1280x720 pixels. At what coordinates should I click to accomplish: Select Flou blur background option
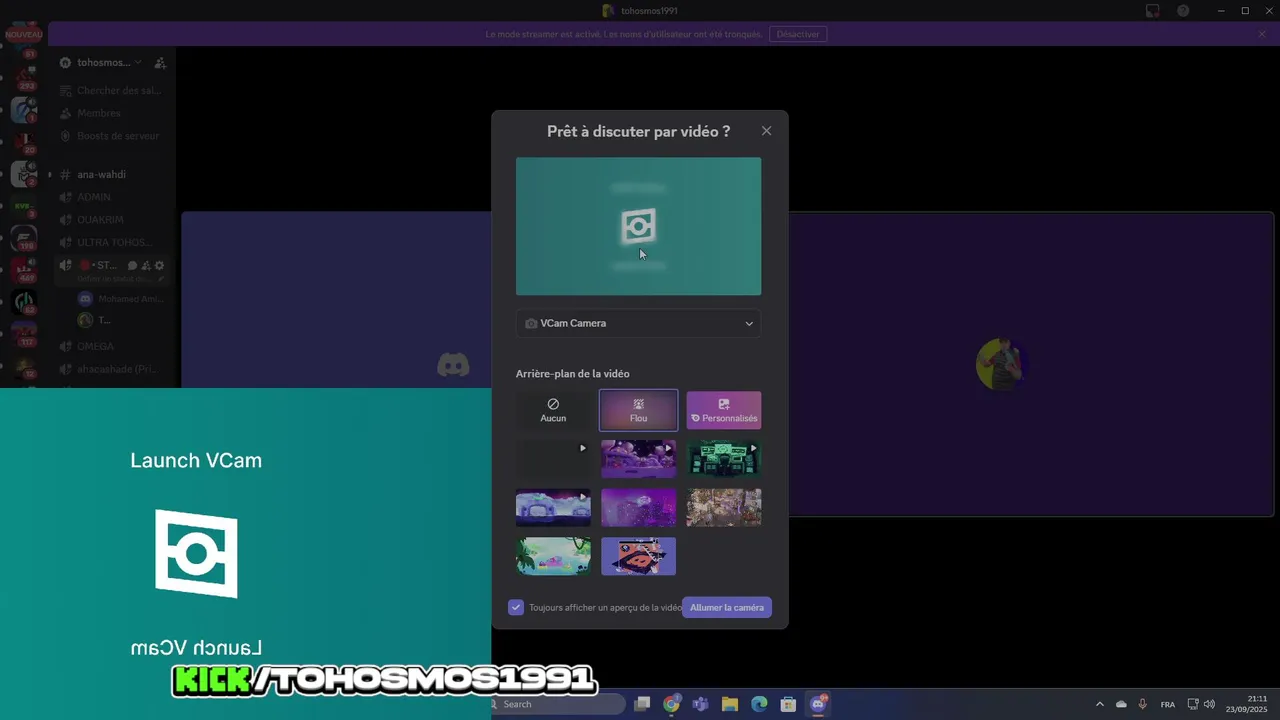638,410
